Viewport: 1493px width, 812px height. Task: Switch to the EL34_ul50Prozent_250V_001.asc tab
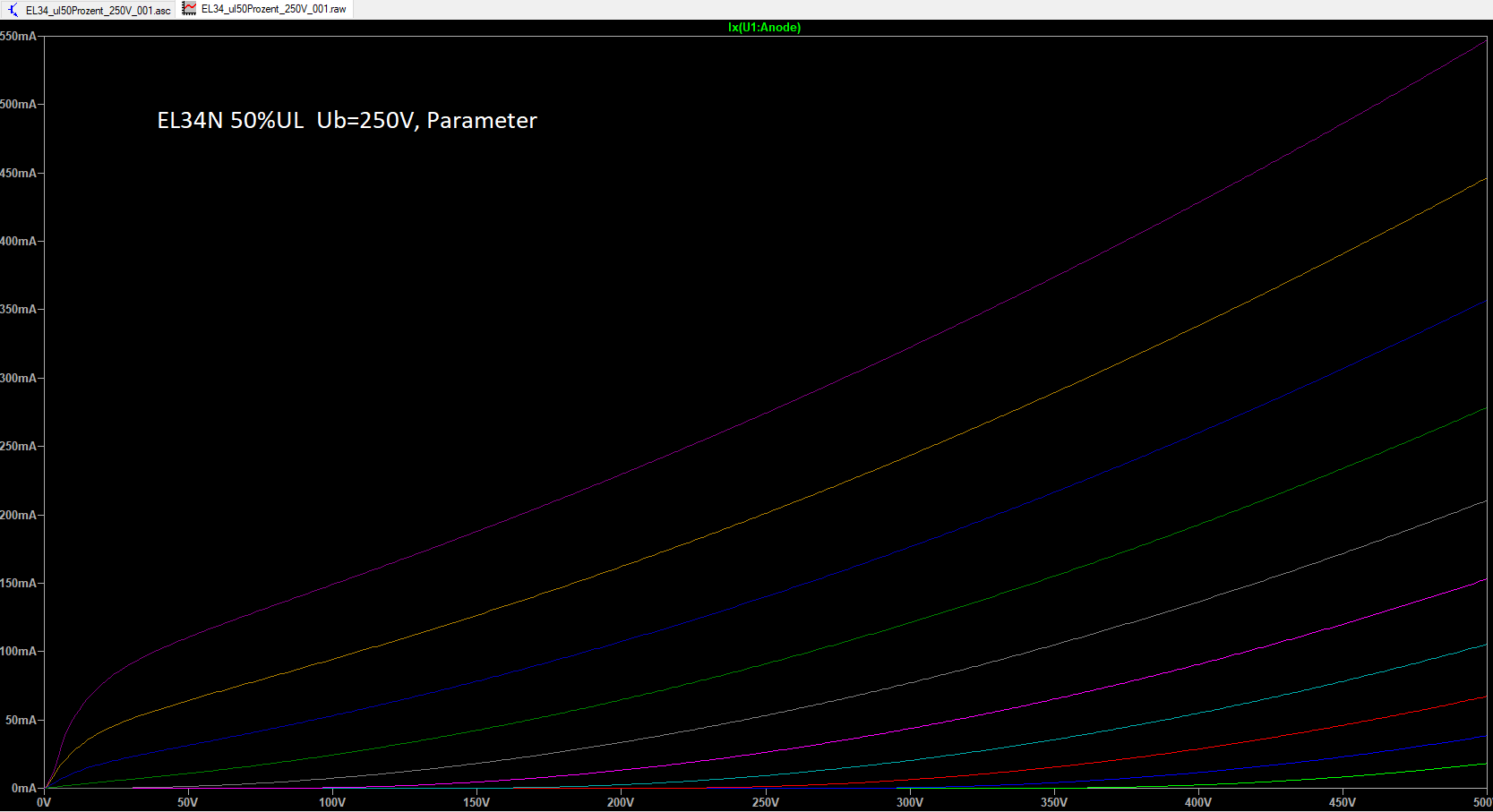[x=89, y=10]
